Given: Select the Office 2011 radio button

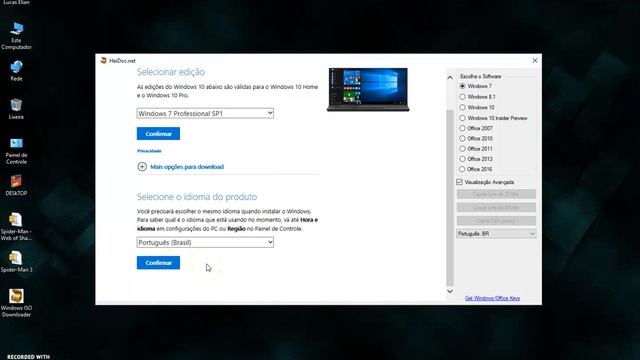Looking at the screenshot, I should [462, 149].
